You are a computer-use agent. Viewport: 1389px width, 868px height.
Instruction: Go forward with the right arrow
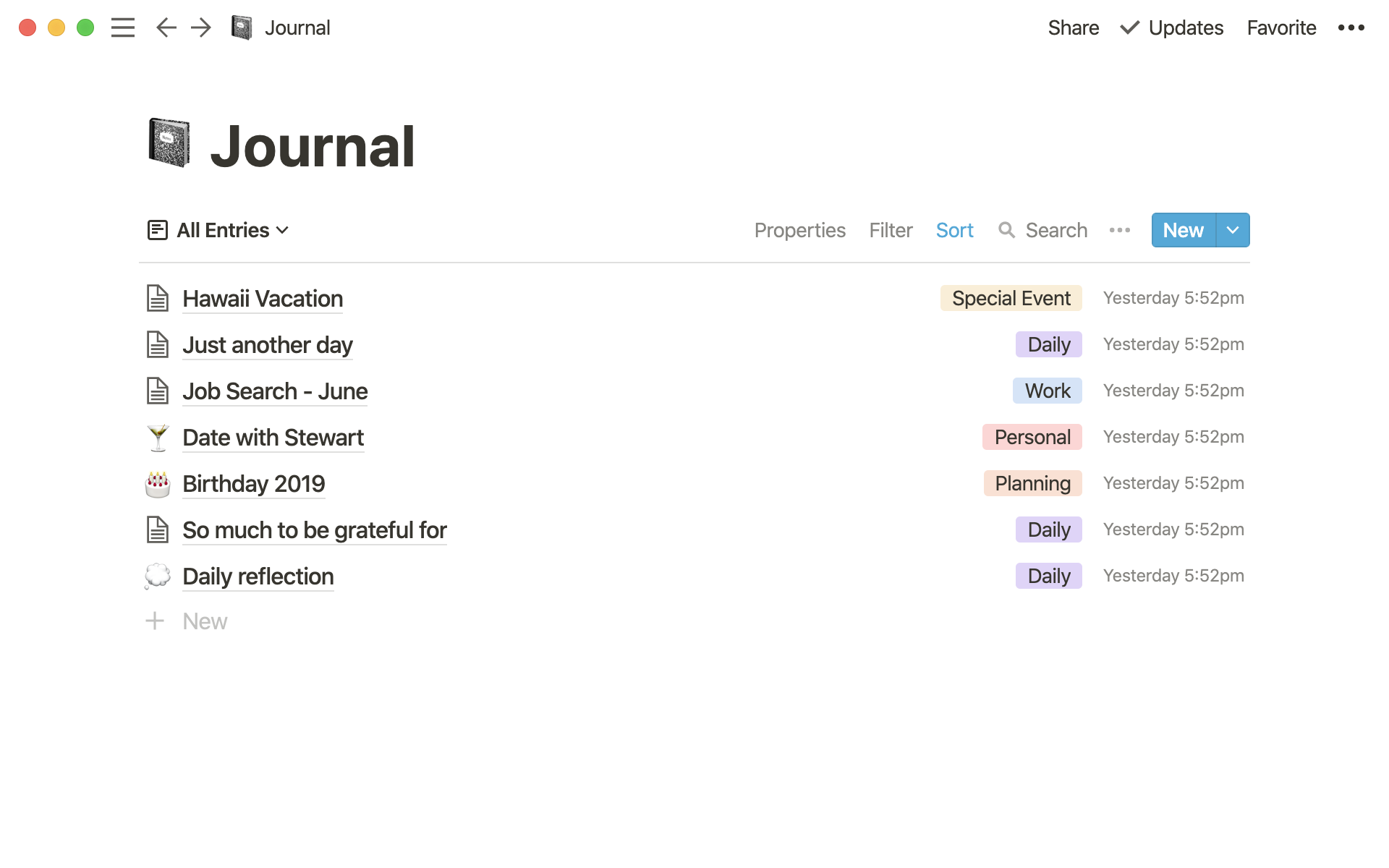tap(201, 27)
